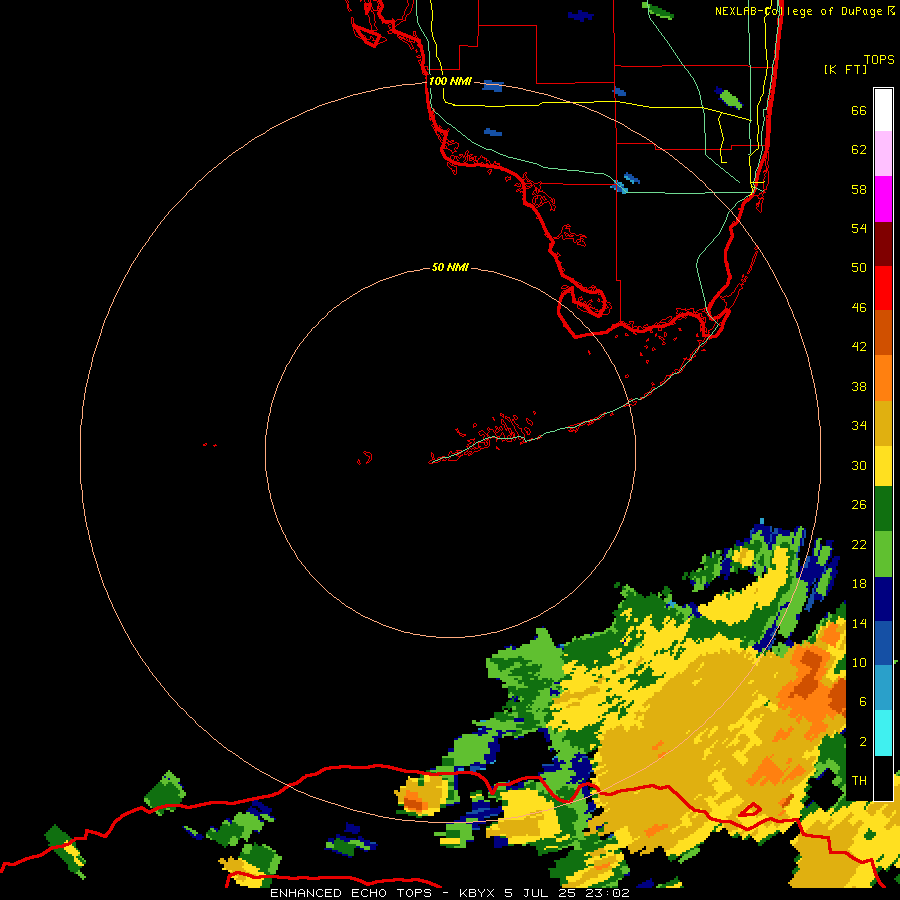Click the "10" legend value

(x=859, y=662)
